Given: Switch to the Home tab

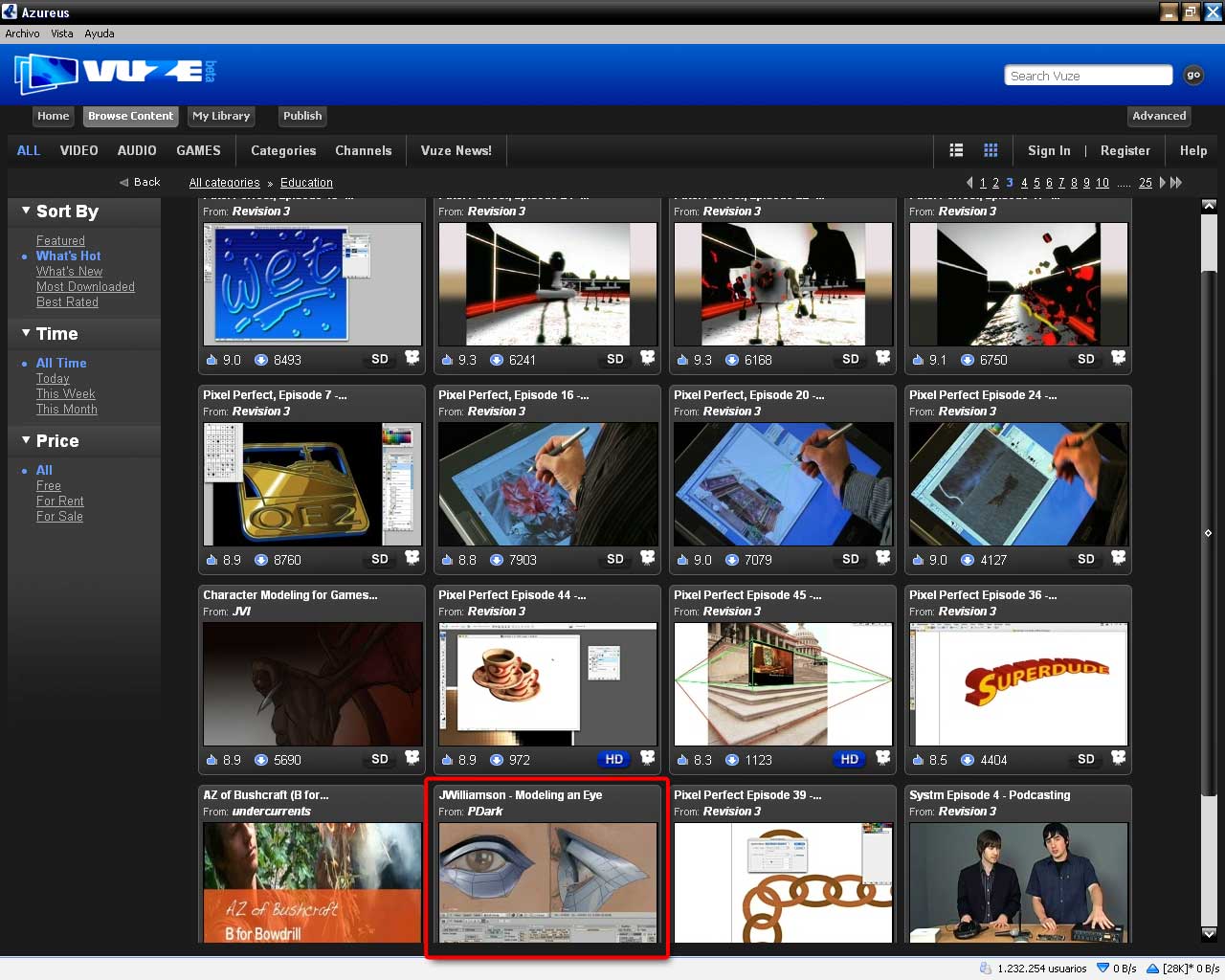Looking at the screenshot, I should (x=54, y=116).
